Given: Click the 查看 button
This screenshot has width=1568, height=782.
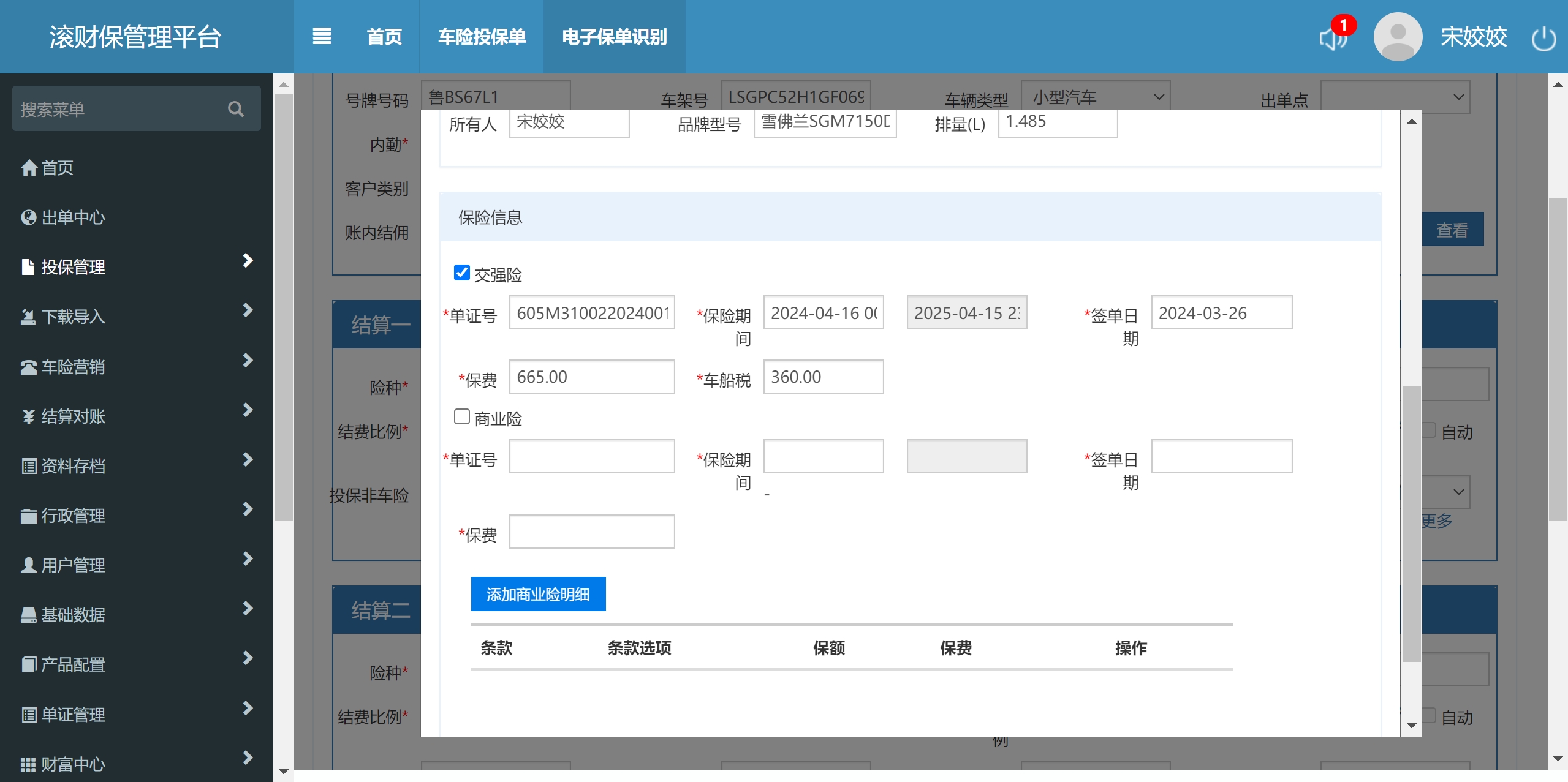Looking at the screenshot, I should click(x=1452, y=230).
